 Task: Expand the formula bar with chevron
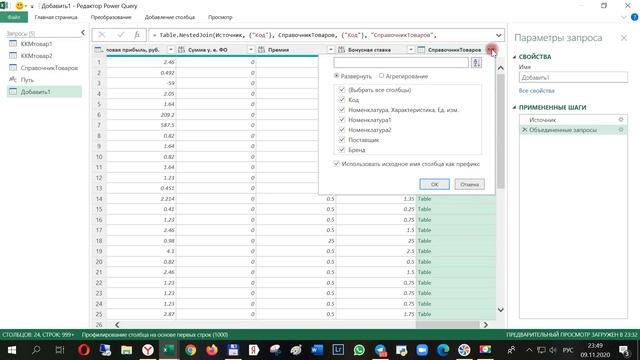tap(498, 35)
